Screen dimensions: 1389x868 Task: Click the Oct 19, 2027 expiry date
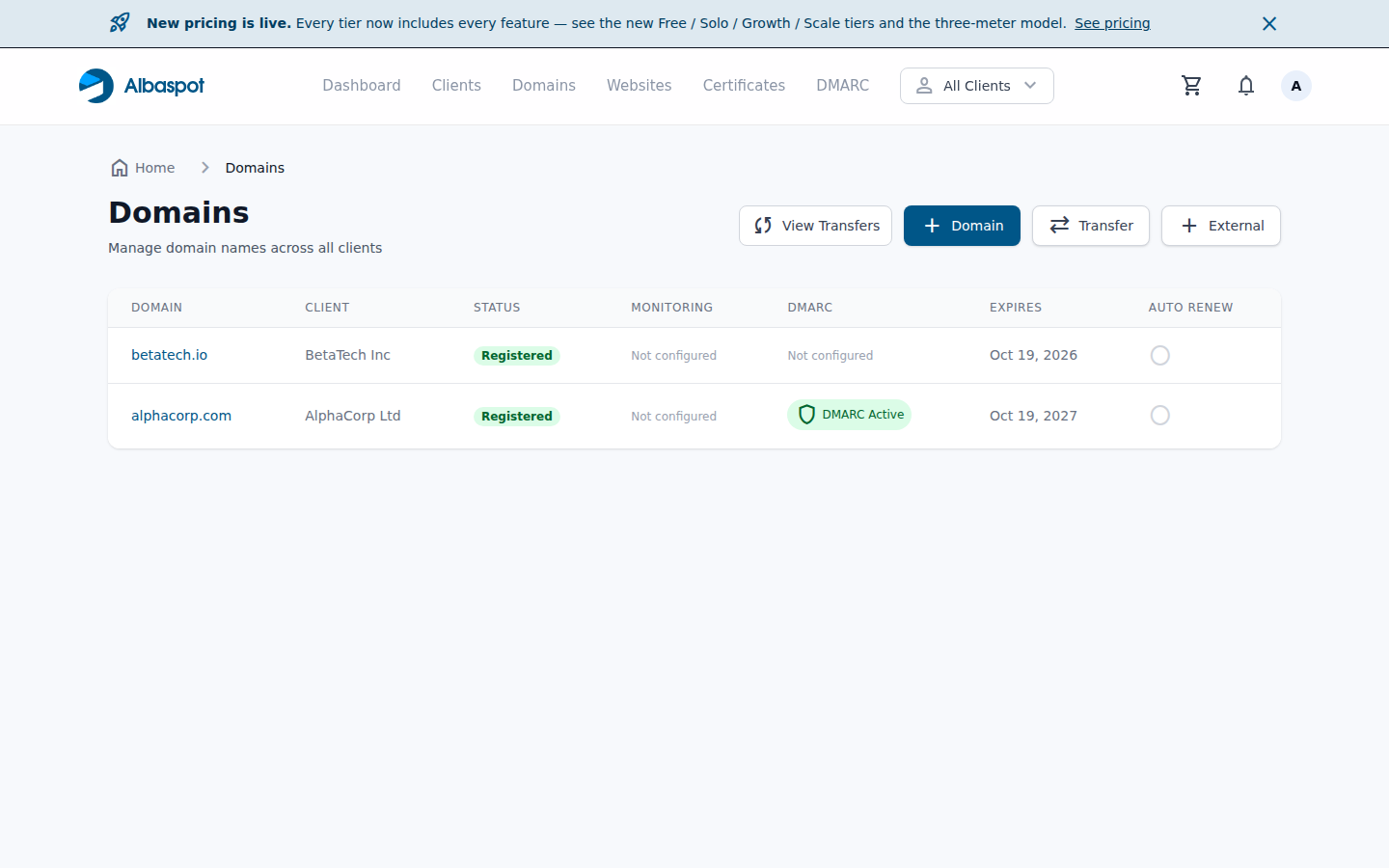1033,416
